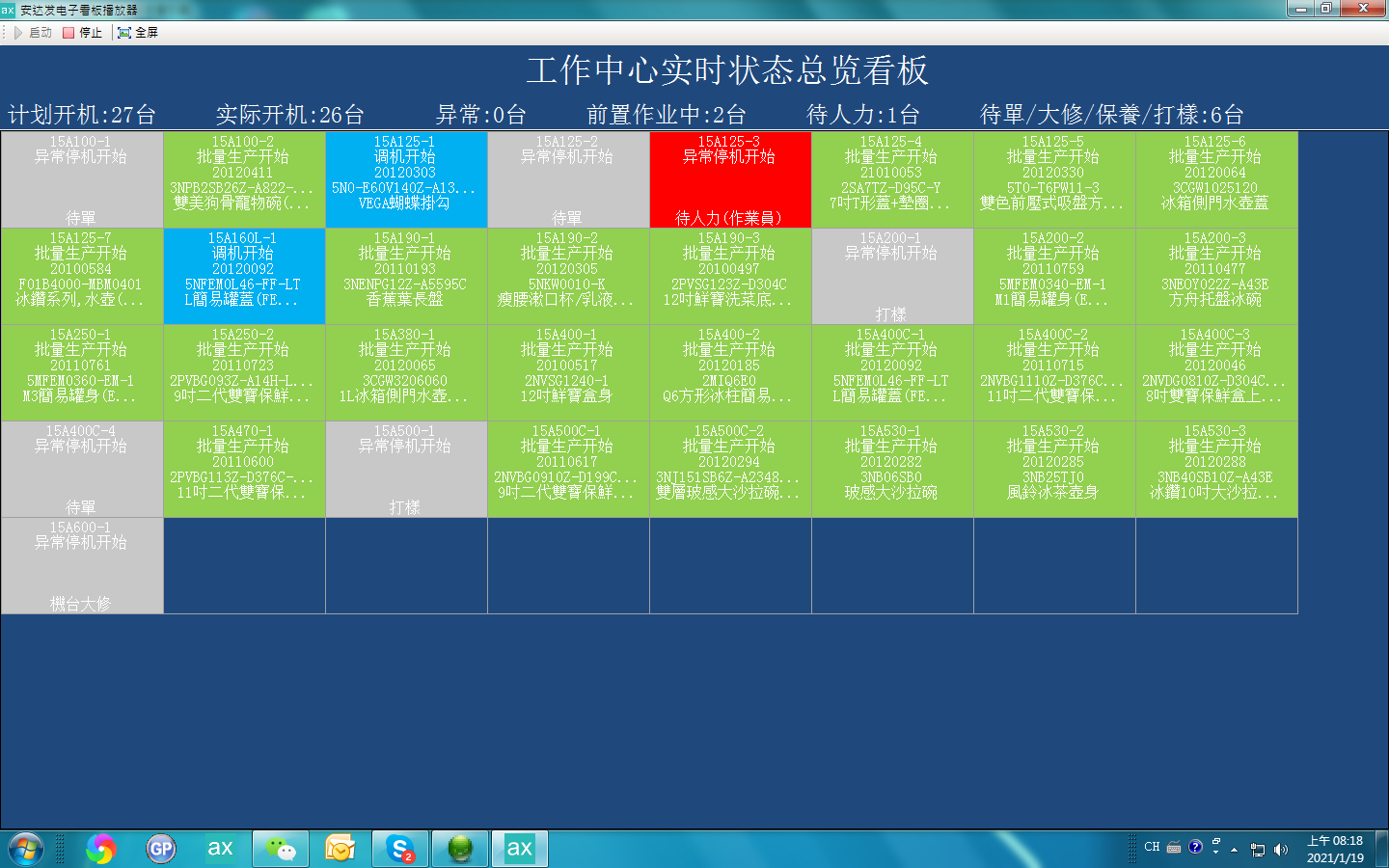Select grey cell 15A100-1 待單
The height and width of the screenshot is (868, 1389).
82,179
